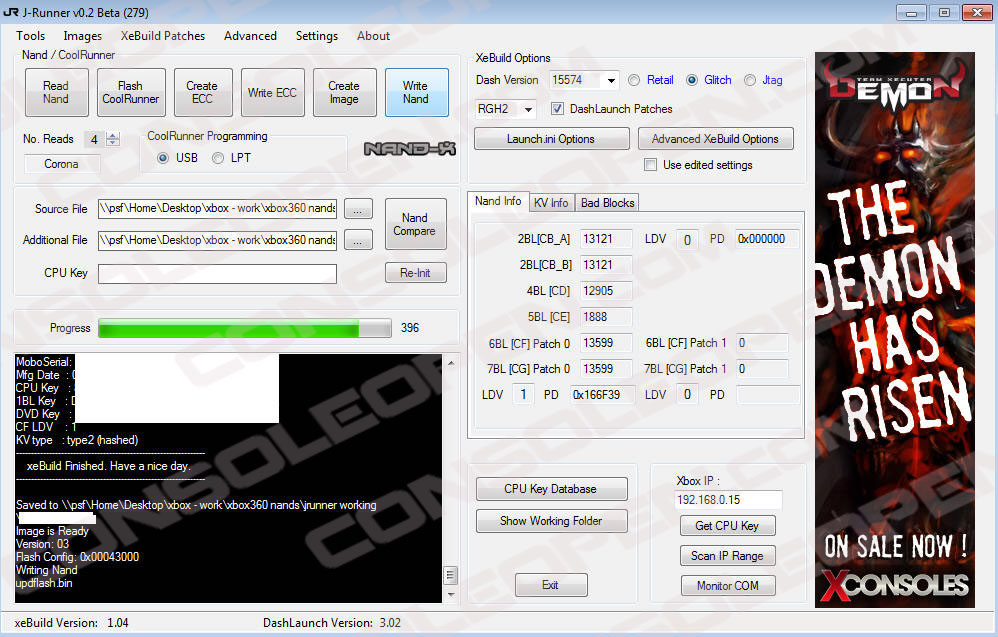Browse for the Additional File
This screenshot has height=637, width=998.
click(x=358, y=240)
